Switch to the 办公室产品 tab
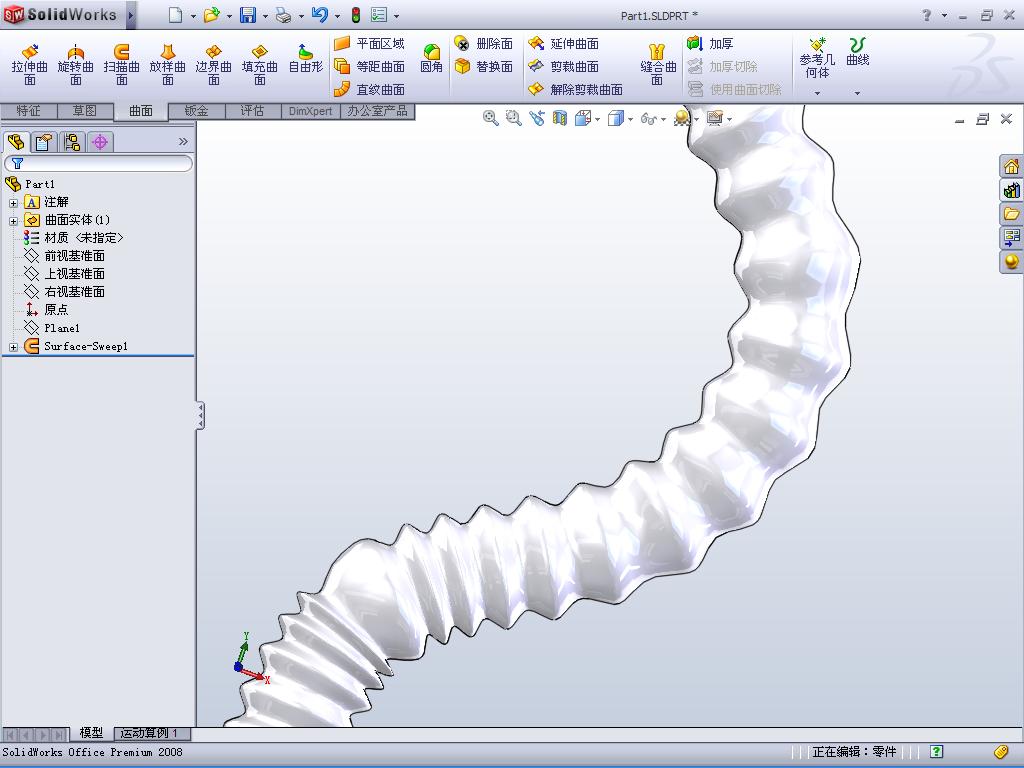Image resolution: width=1024 pixels, height=768 pixels. 377,111
